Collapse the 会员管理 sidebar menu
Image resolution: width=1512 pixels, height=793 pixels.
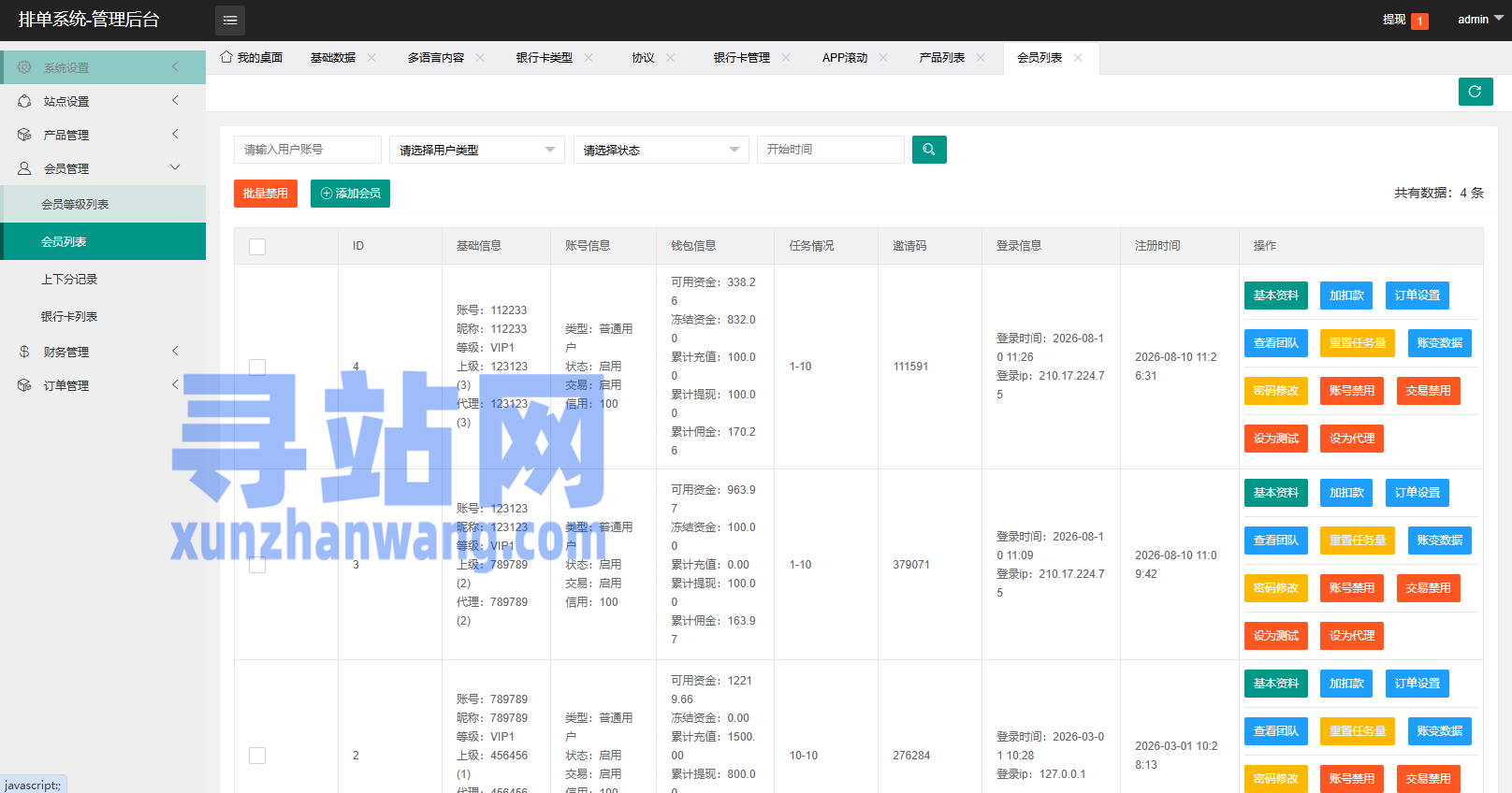point(103,168)
